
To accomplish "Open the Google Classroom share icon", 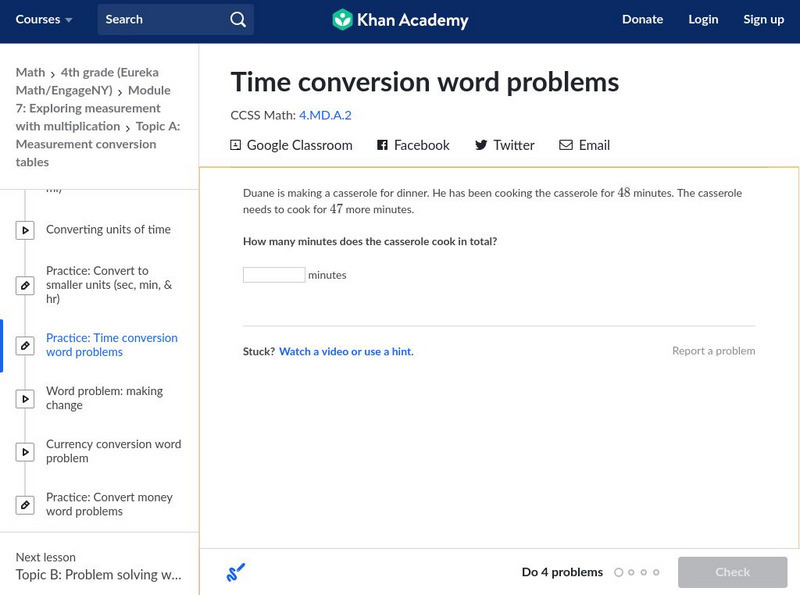I will (x=234, y=145).
